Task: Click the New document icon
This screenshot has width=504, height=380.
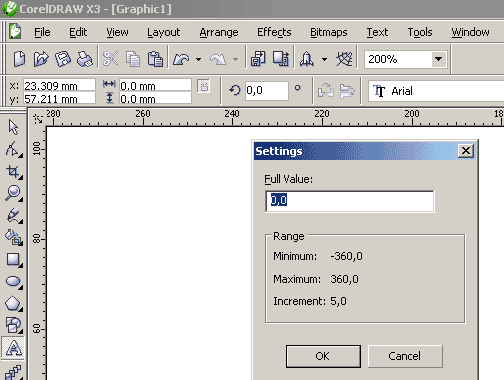Action: coord(19,59)
